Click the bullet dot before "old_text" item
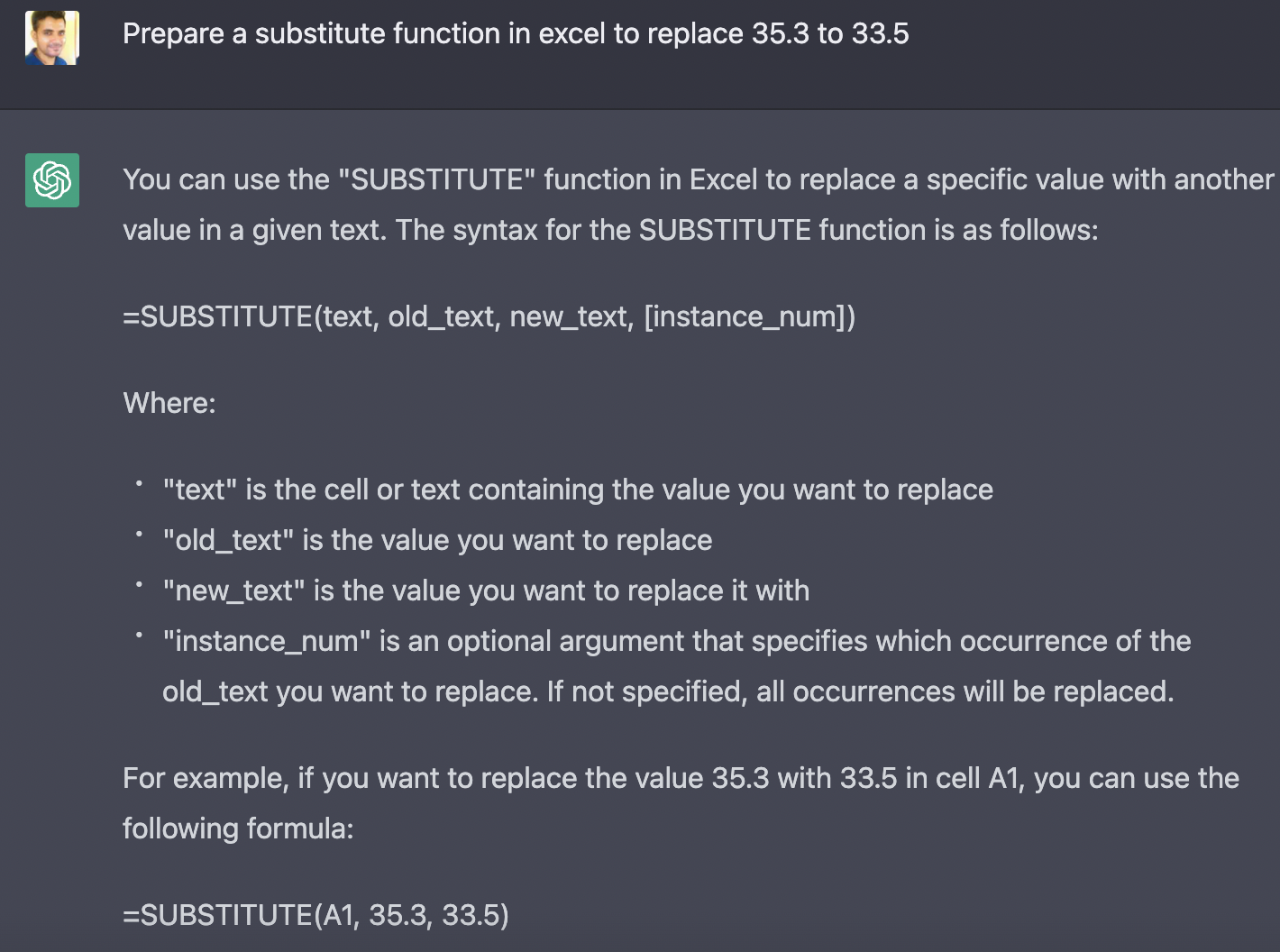This screenshot has width=1280, height=952. click(x=140, y=535)
